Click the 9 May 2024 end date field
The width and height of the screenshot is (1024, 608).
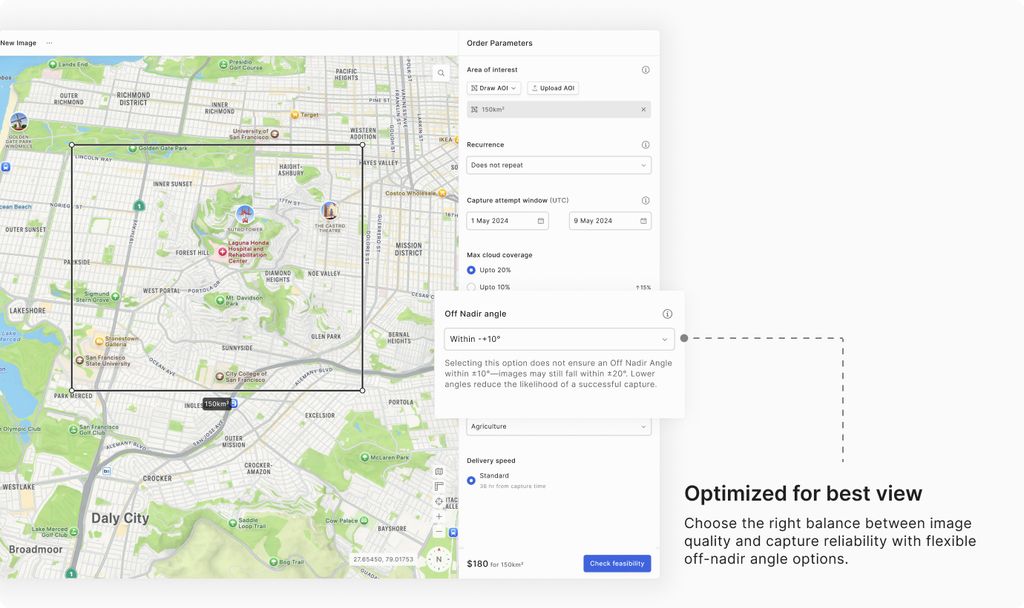coord(610,221)
